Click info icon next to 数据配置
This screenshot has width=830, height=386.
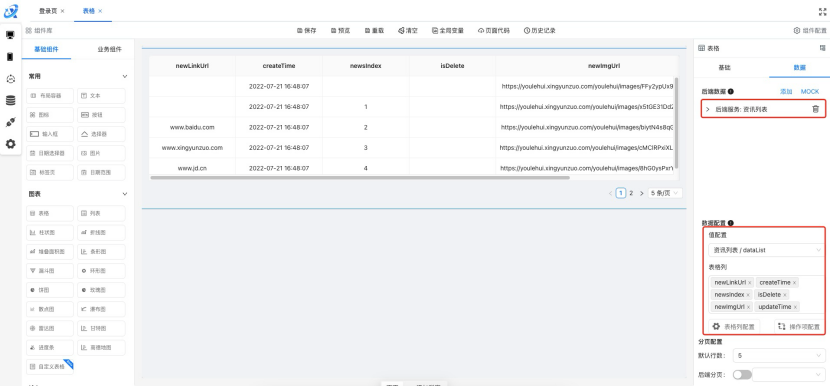[x=731, y=223]
